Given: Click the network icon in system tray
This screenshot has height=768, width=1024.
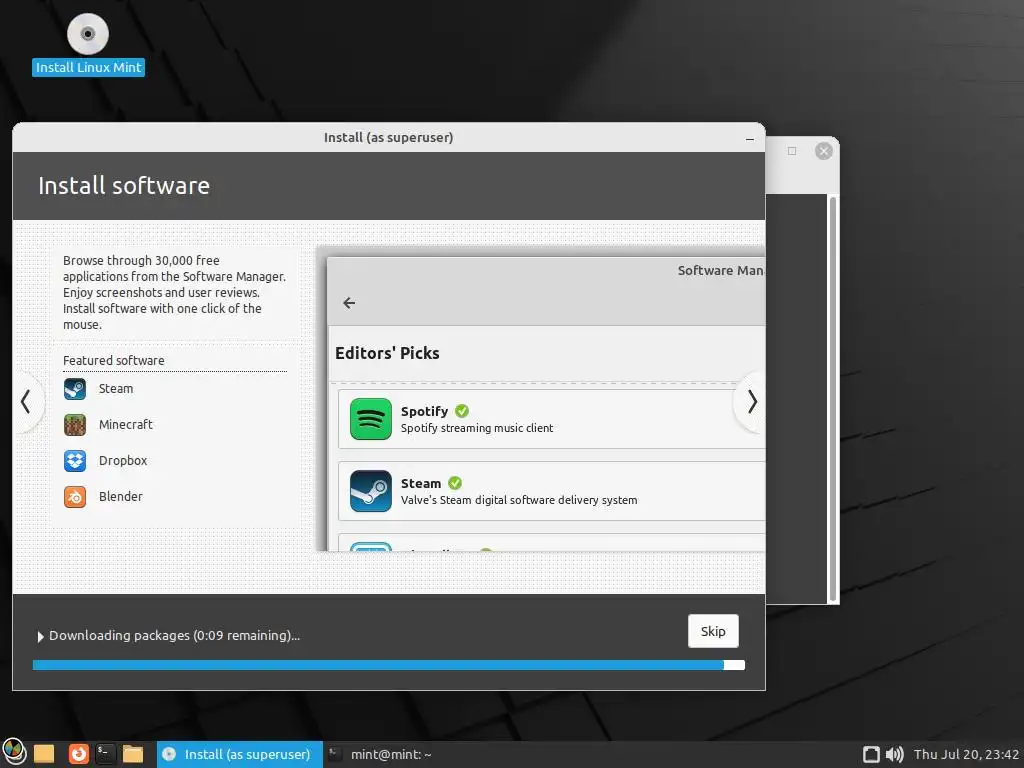Looking at the screenshot, I should 871,754.
